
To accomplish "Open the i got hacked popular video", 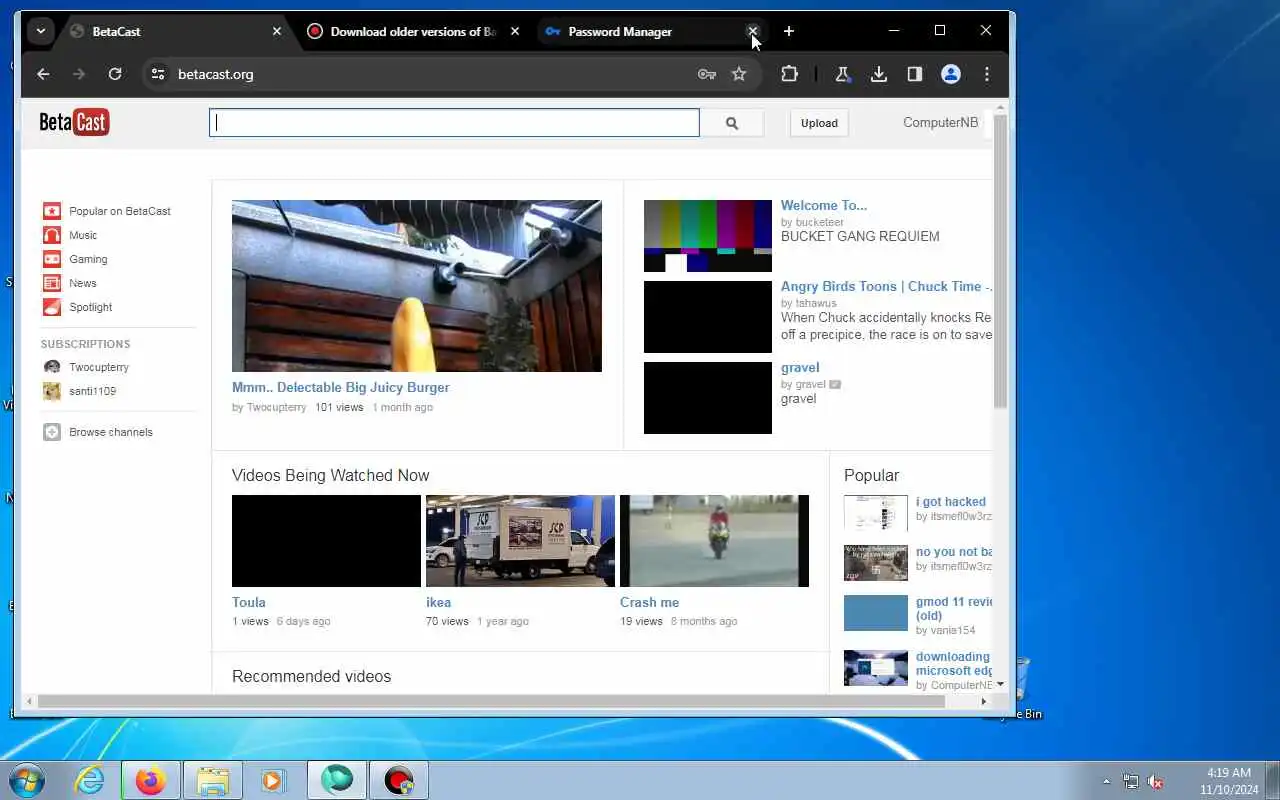I will click(x=951, y=502).
